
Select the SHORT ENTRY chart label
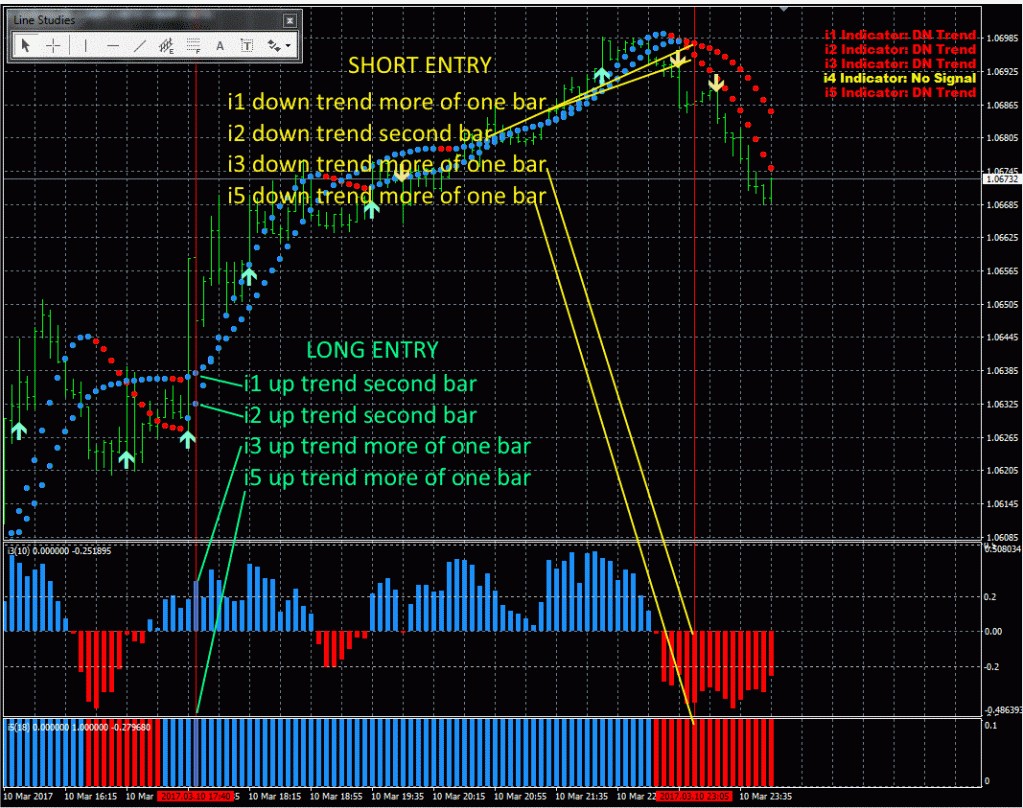pos(420,65)
